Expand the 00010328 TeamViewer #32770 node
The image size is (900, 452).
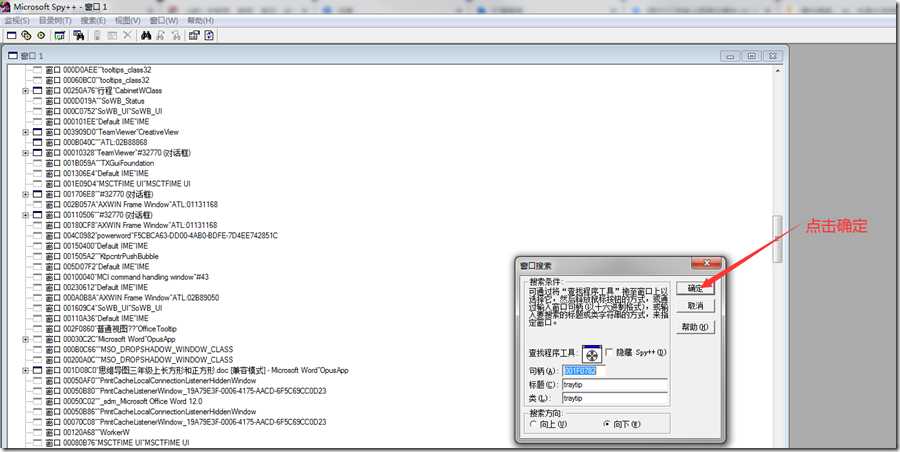pos(25,153)
